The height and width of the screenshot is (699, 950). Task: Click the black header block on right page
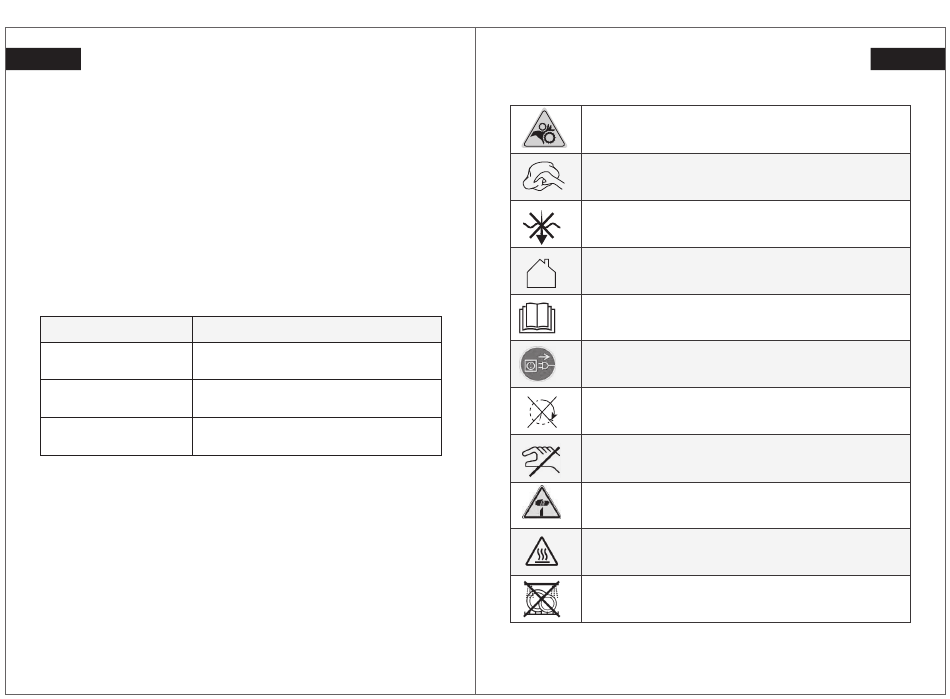point(908,59)
